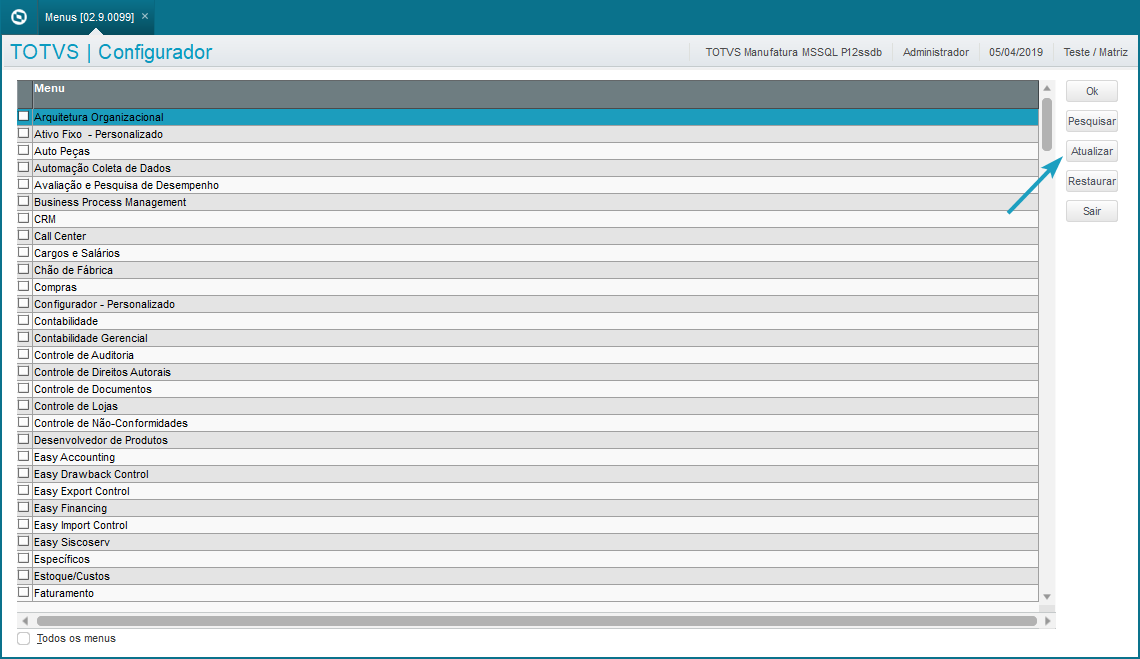This screenshot has height=659, width=1140.
Task: Tick the Faturamento checkbox
Action: point(24,593)
